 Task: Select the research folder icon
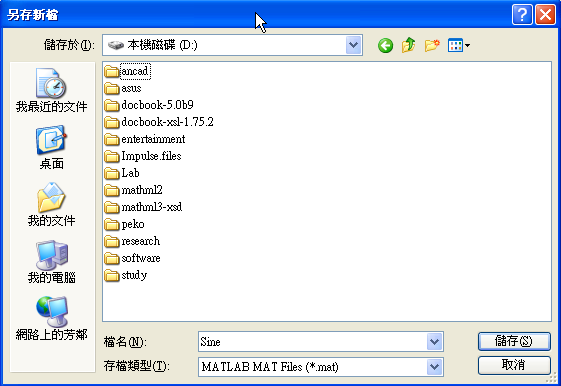112,241
